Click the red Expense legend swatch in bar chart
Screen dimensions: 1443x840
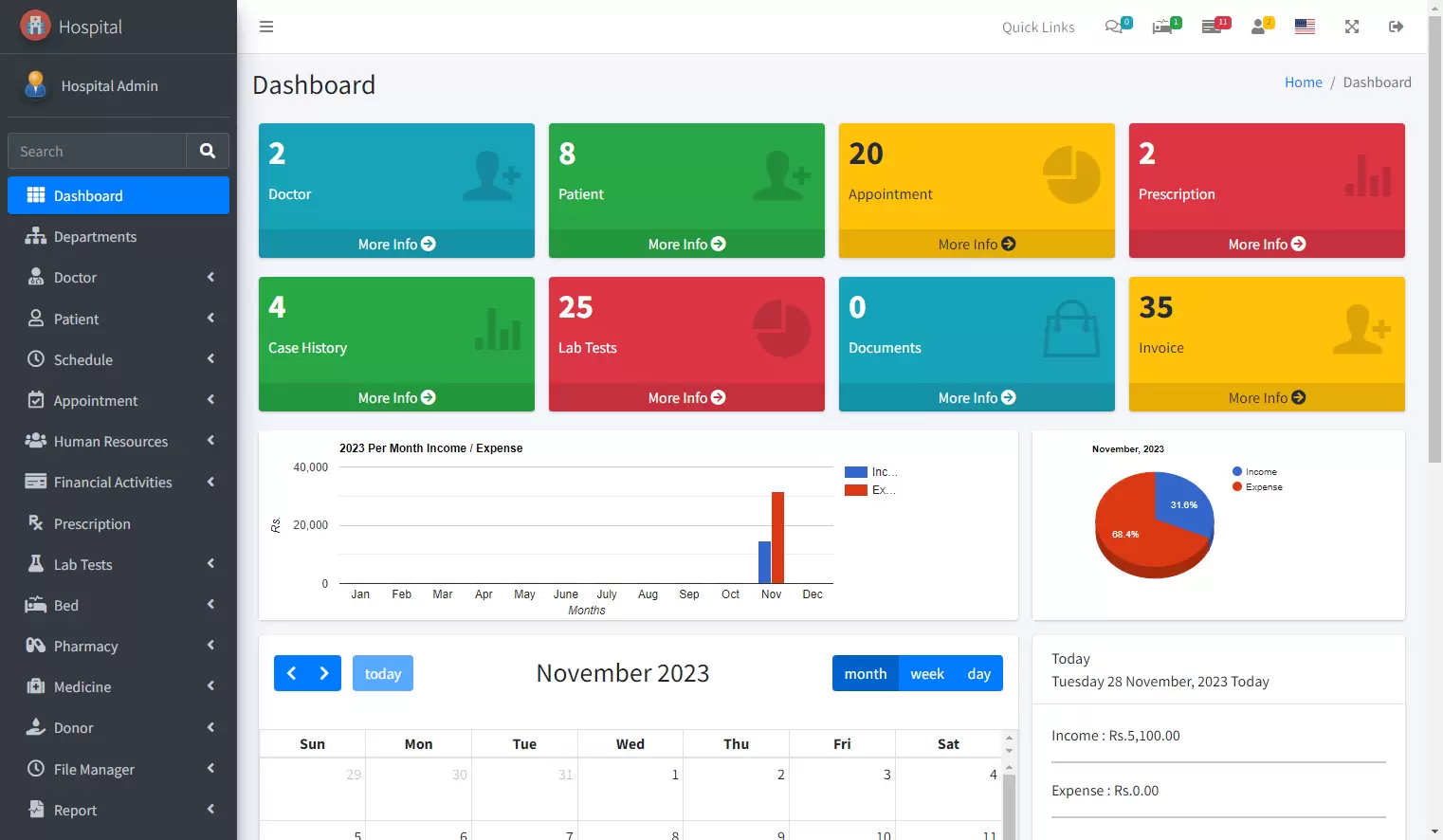856,490
